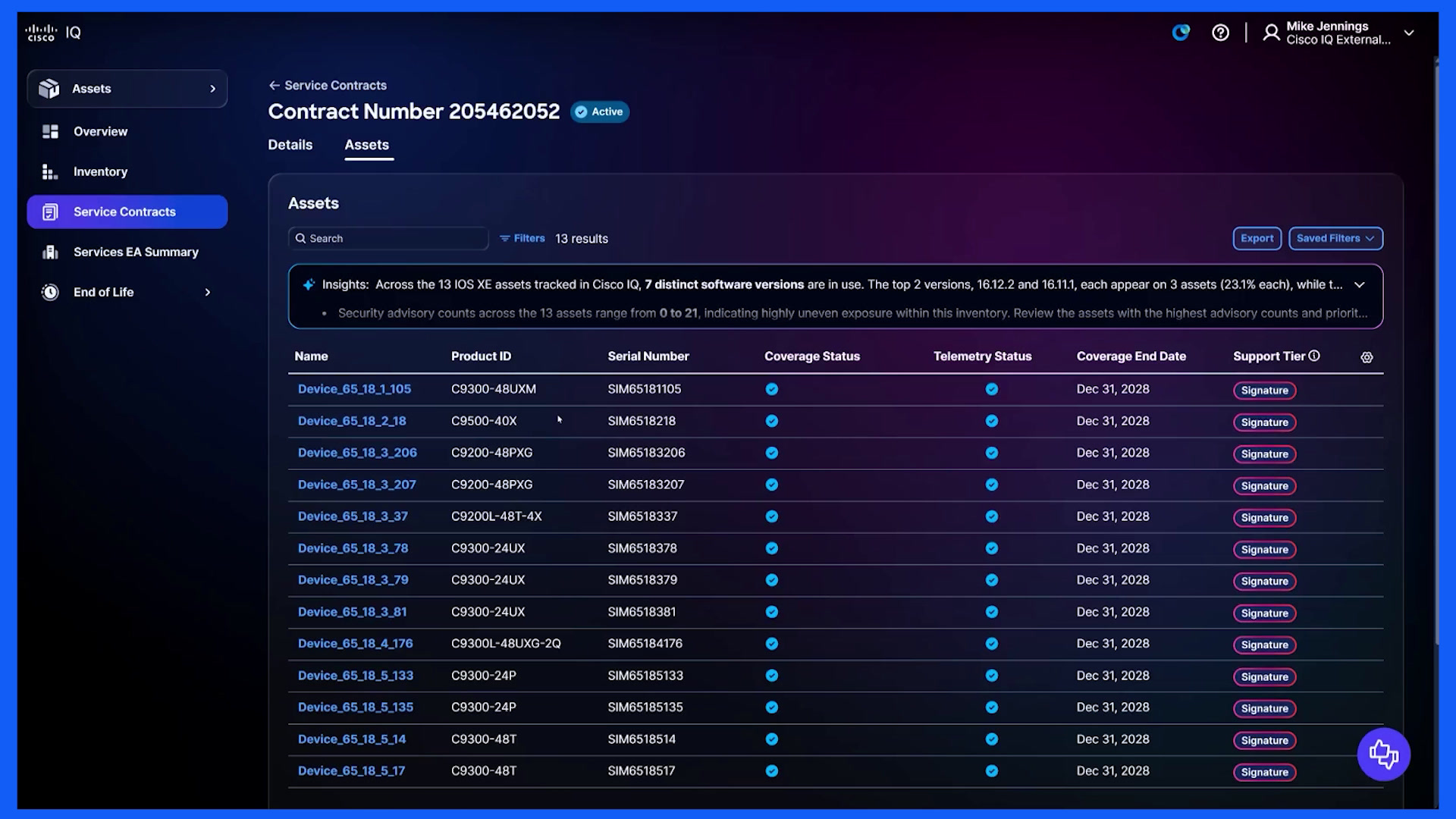Image resolution: width=1456 pixels, height=819 pixels.
Task: Open the help question mark icon
Action: coord(1220,33)
